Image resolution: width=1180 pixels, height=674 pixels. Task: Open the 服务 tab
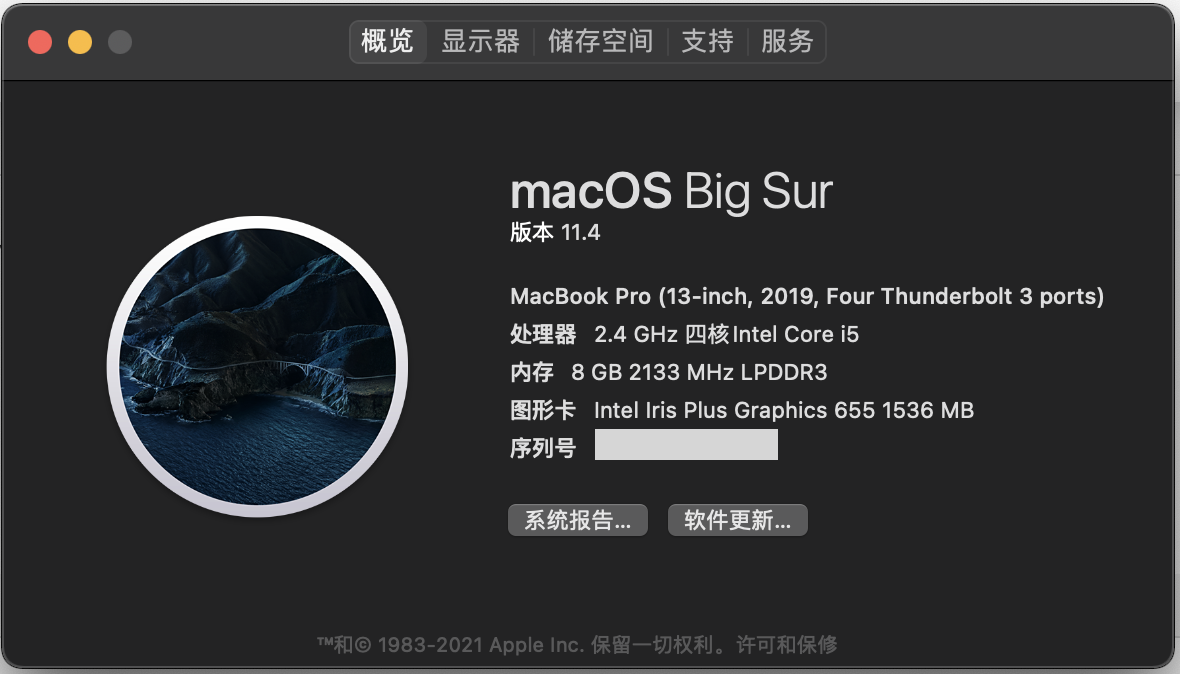(x=787, y=41)
